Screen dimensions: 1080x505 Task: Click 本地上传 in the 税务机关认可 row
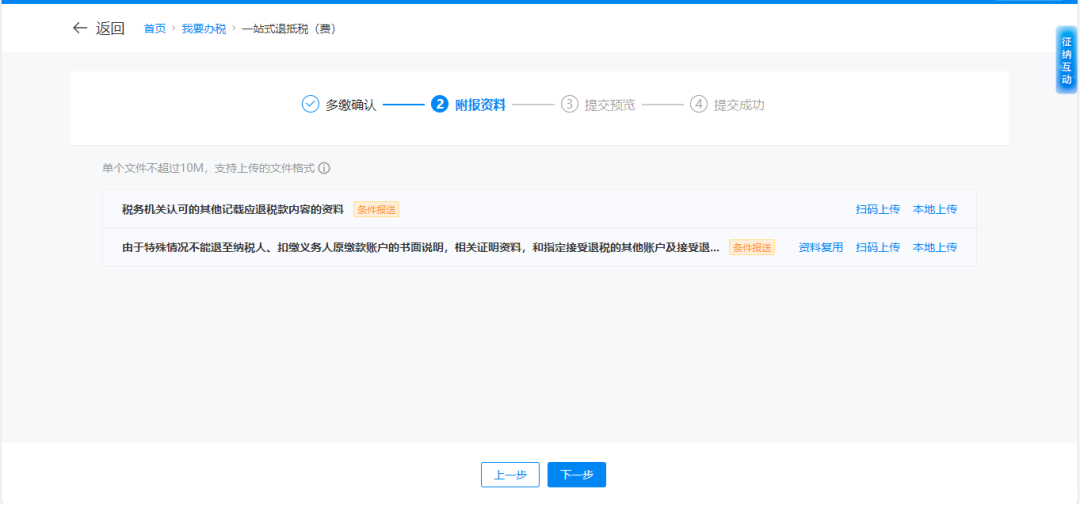tap(935, 209)
